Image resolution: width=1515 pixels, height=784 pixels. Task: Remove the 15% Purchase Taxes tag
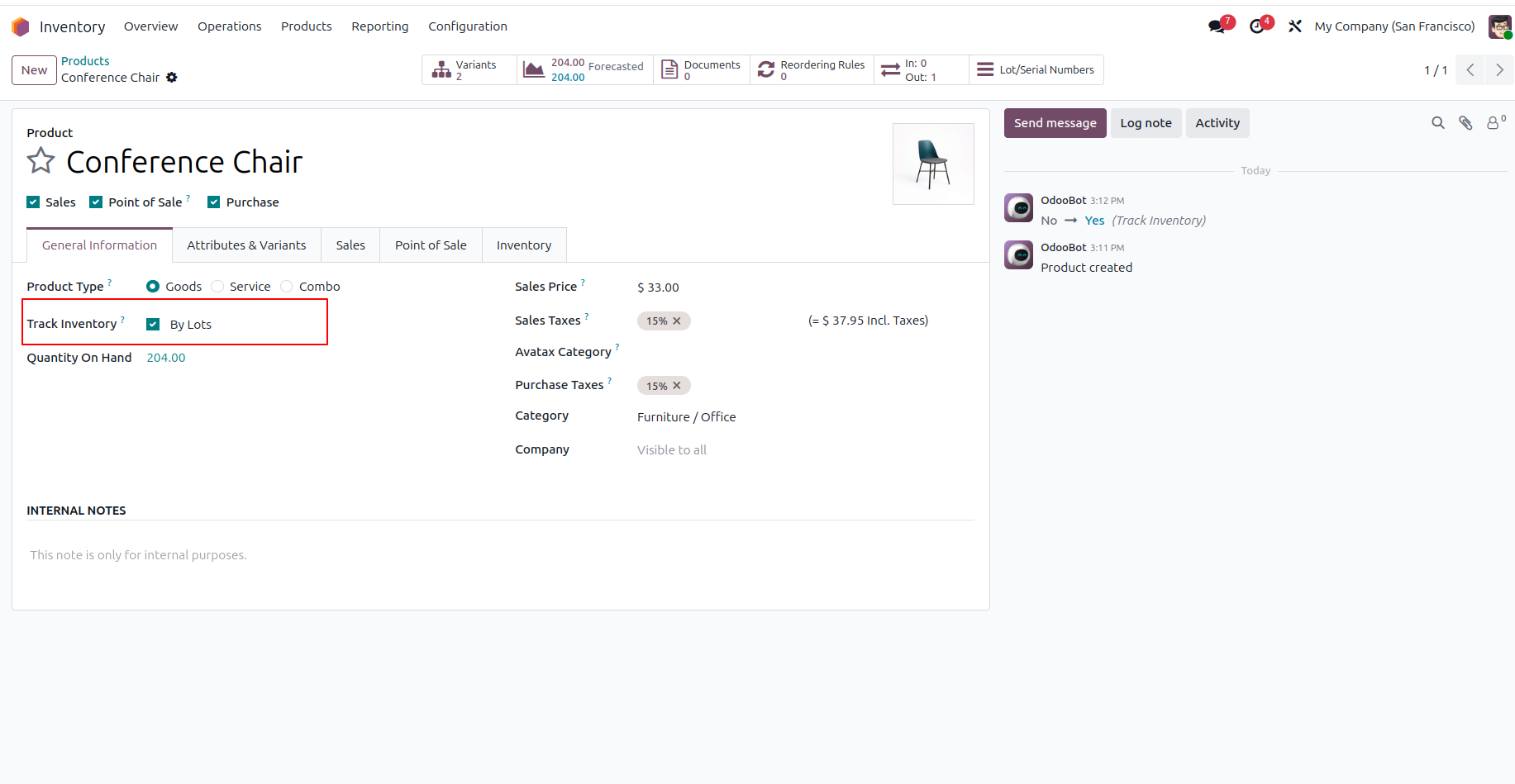tap(677, 386)
